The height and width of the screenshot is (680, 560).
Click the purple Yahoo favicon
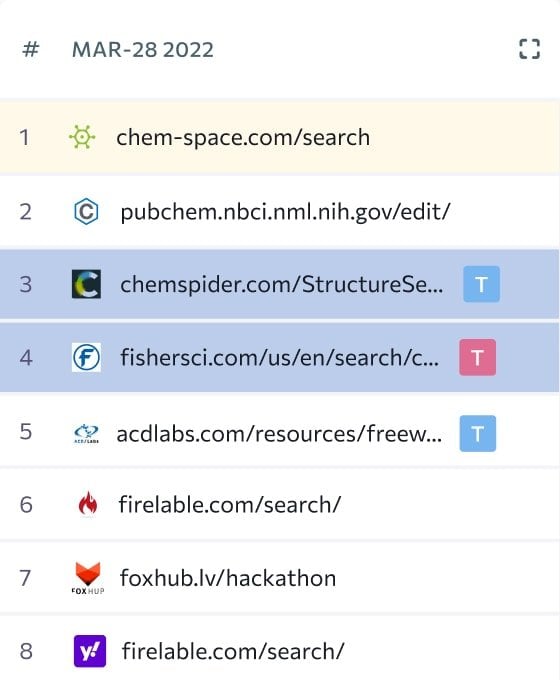click(90, 651)
